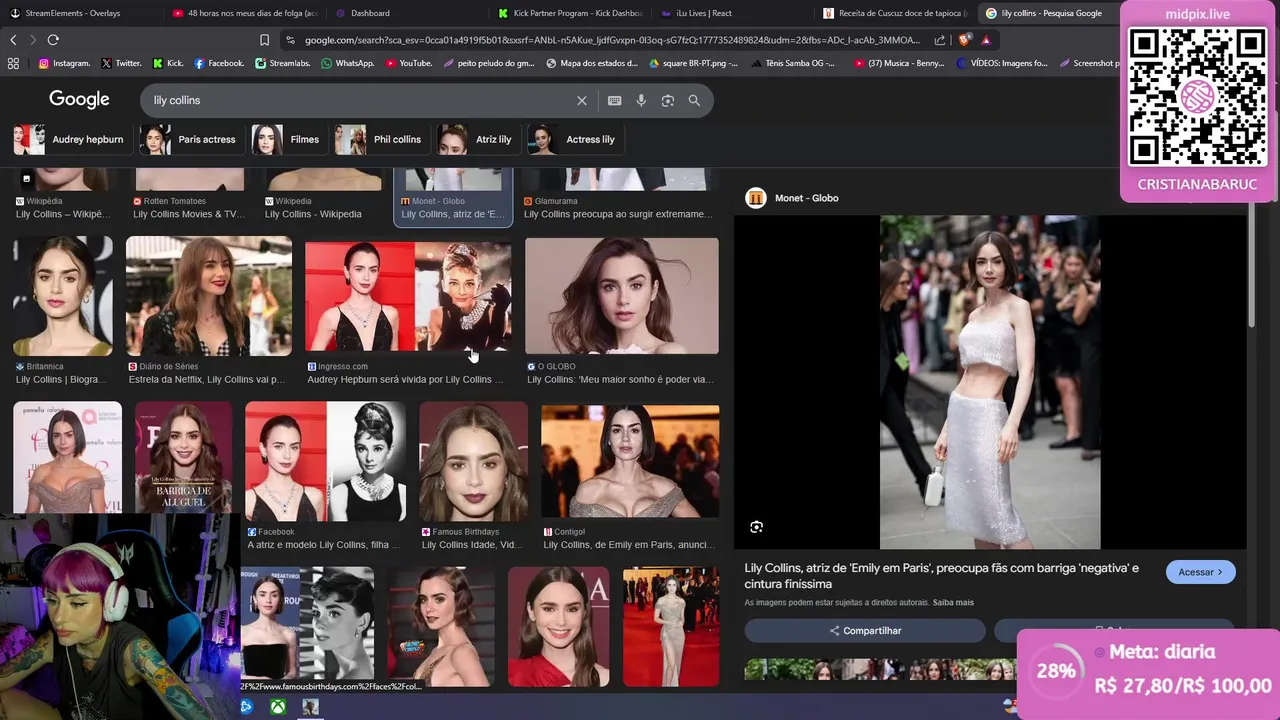Viewport: 1280px width, 720px height.
Task: Switch to the Dashboard browser tab
Action: point(405,13)
